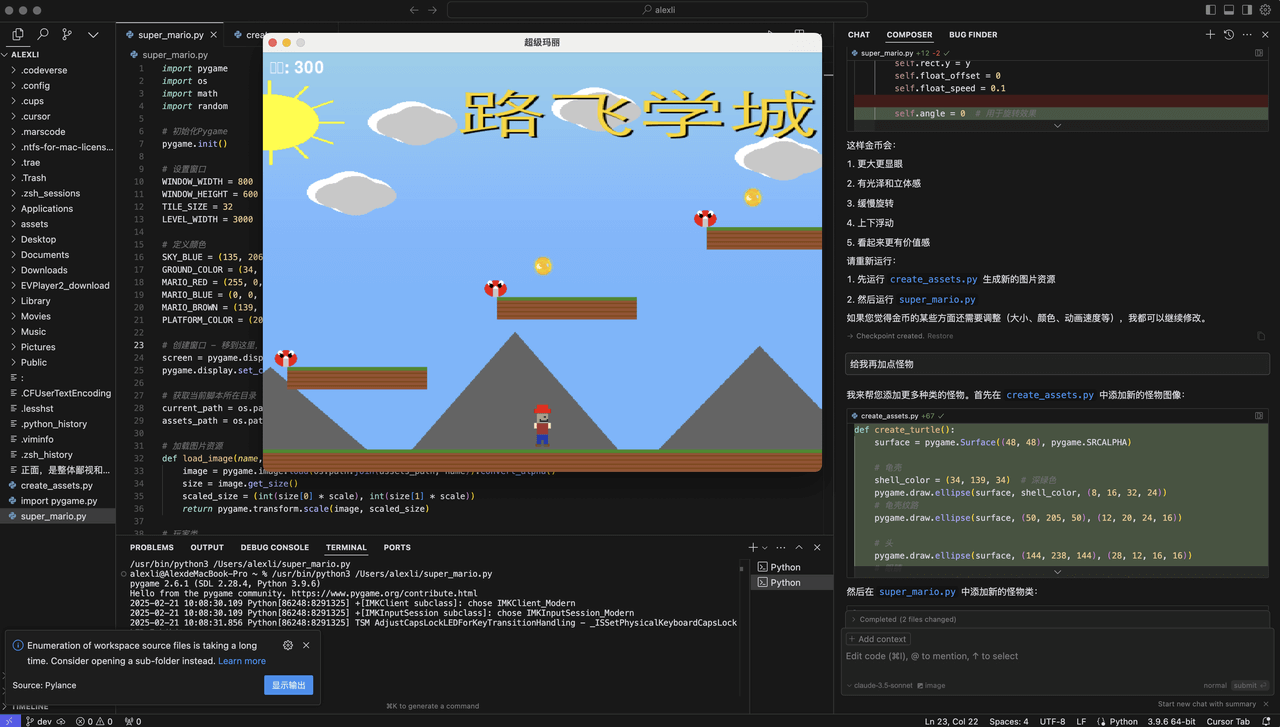Open composer more actions ellipsis
The width and height of the screenshot is (1280, 727).
coord(1247,35)
